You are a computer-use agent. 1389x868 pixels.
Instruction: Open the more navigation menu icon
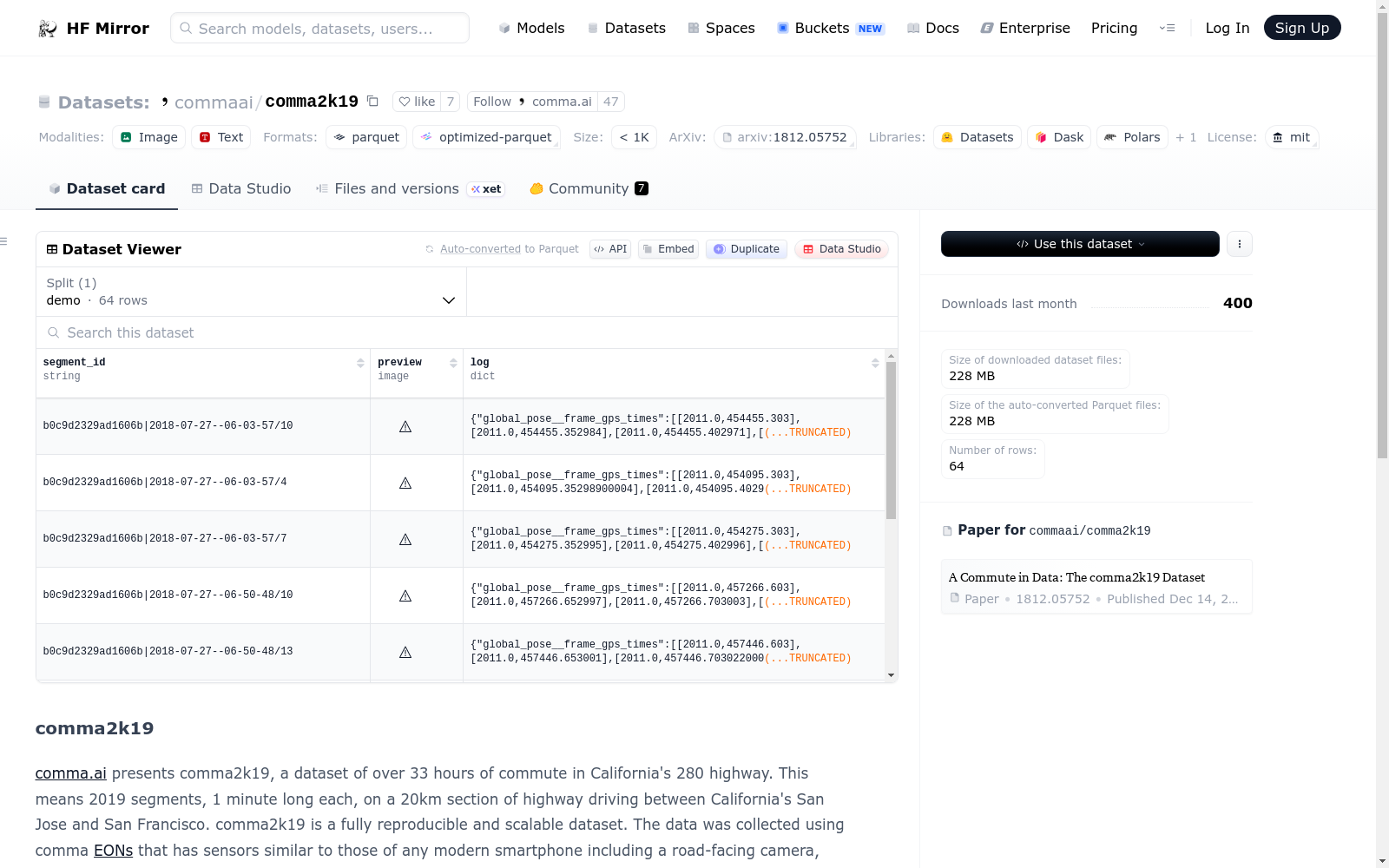click(x=1167, y=28)
